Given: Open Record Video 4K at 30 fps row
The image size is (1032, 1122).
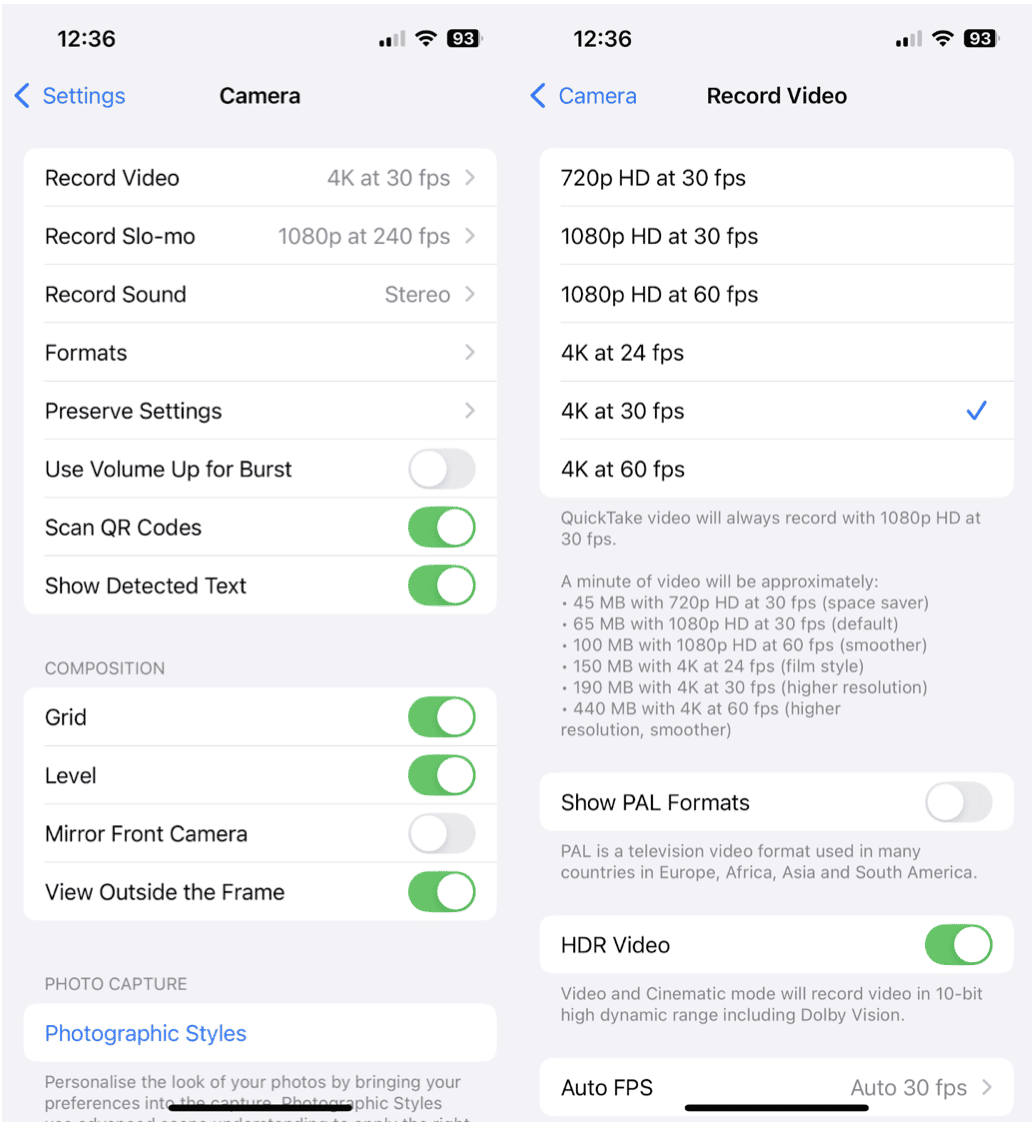Looking at the screenshot, I should tap(260, 178).
